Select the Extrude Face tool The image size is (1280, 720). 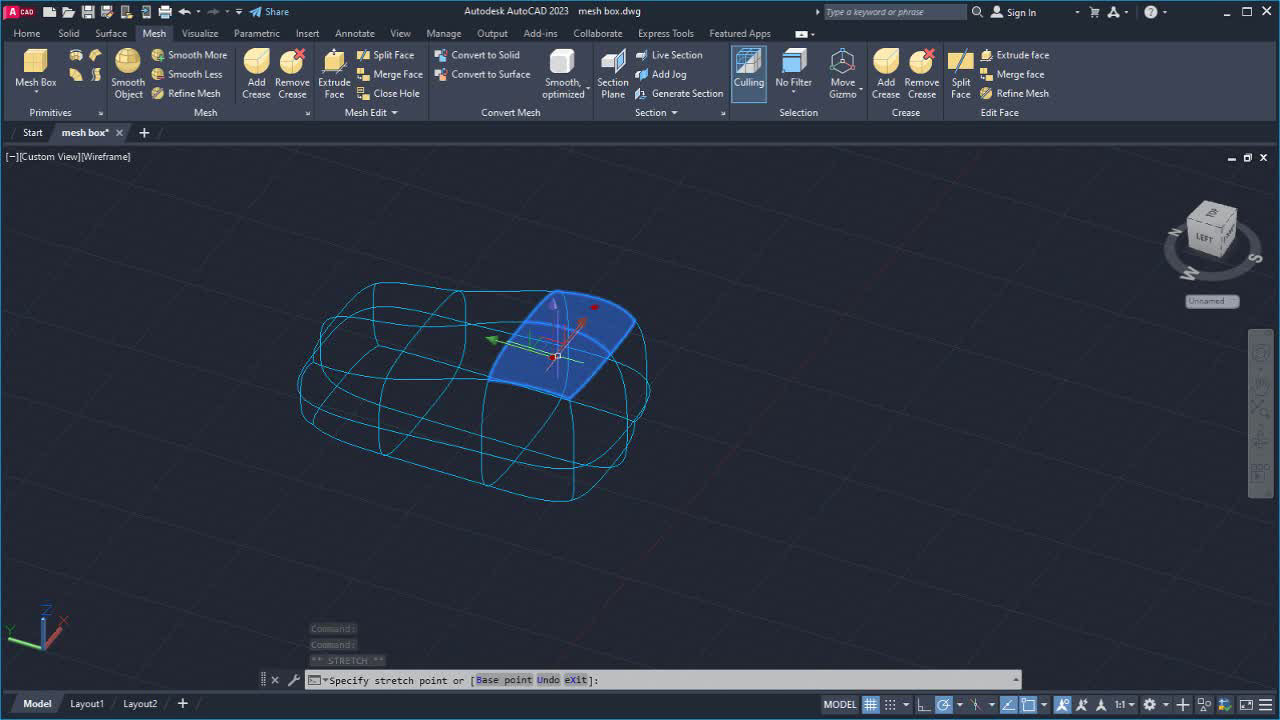tap(333, 74)
